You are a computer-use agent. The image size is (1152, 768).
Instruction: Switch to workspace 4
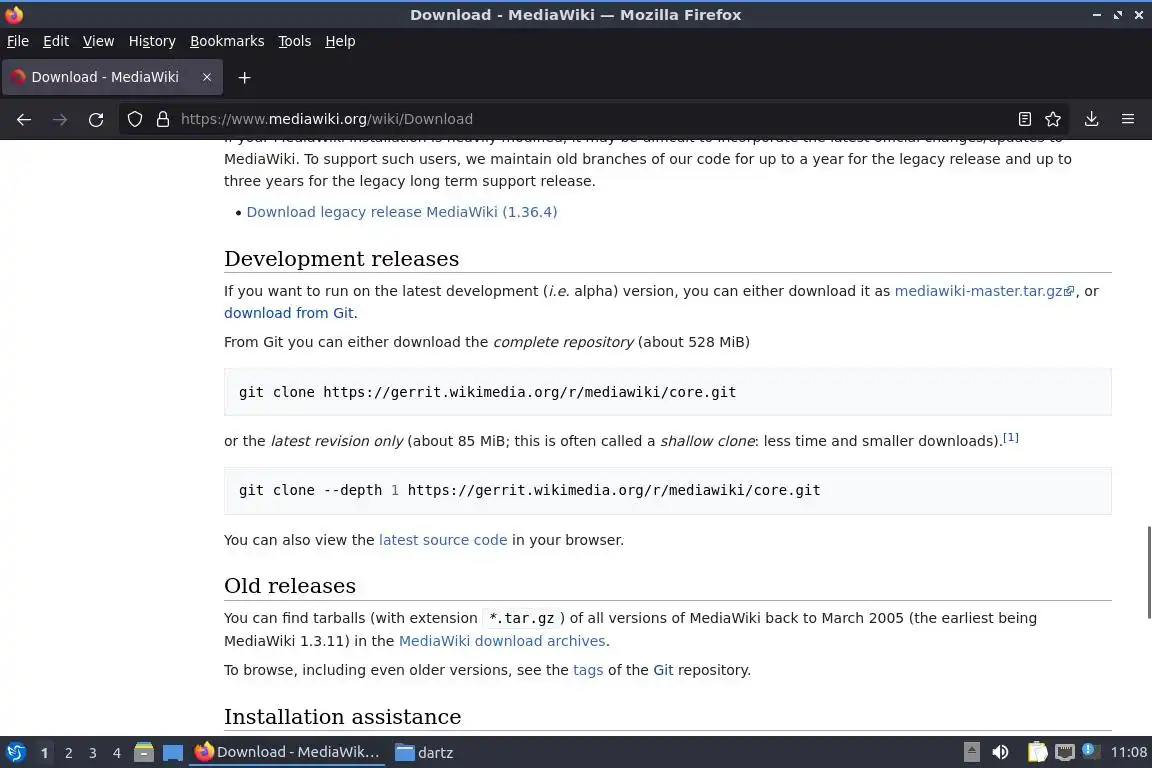tap(117, 753)
